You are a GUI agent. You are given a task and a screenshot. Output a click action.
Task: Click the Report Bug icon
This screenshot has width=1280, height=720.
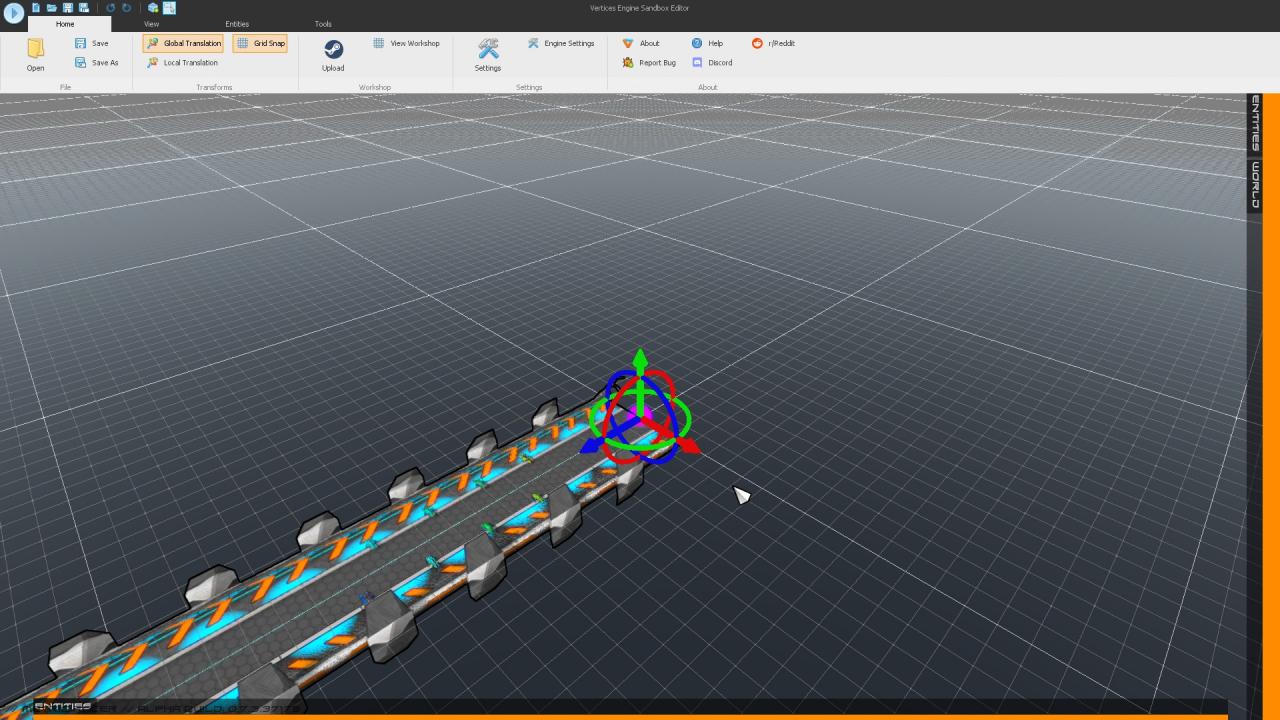628,63
